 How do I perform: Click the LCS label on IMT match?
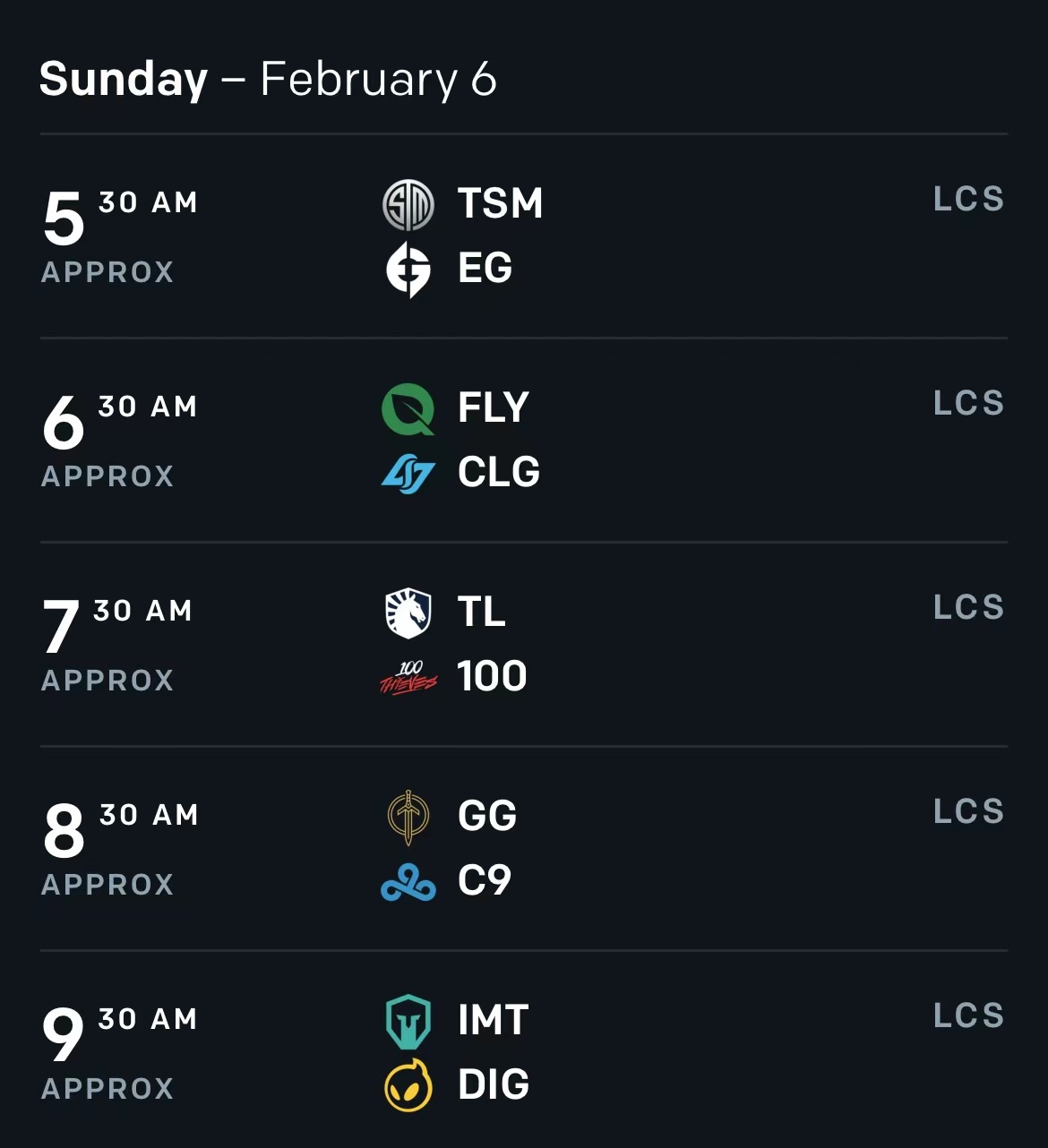[x=969, y=1015]
